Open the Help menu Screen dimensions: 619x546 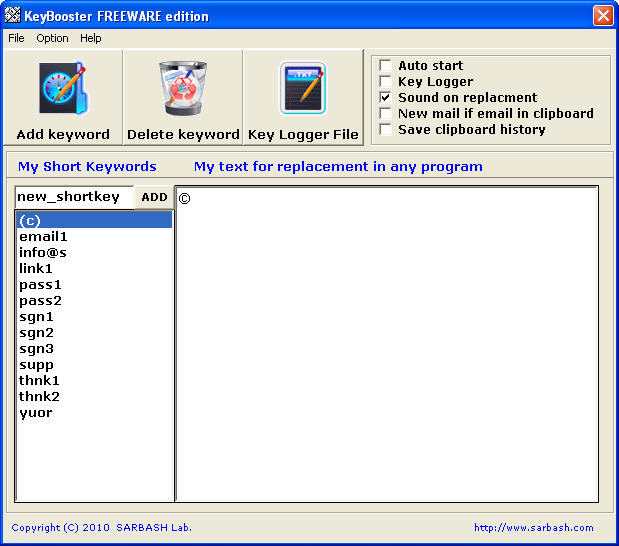point(90,38)
